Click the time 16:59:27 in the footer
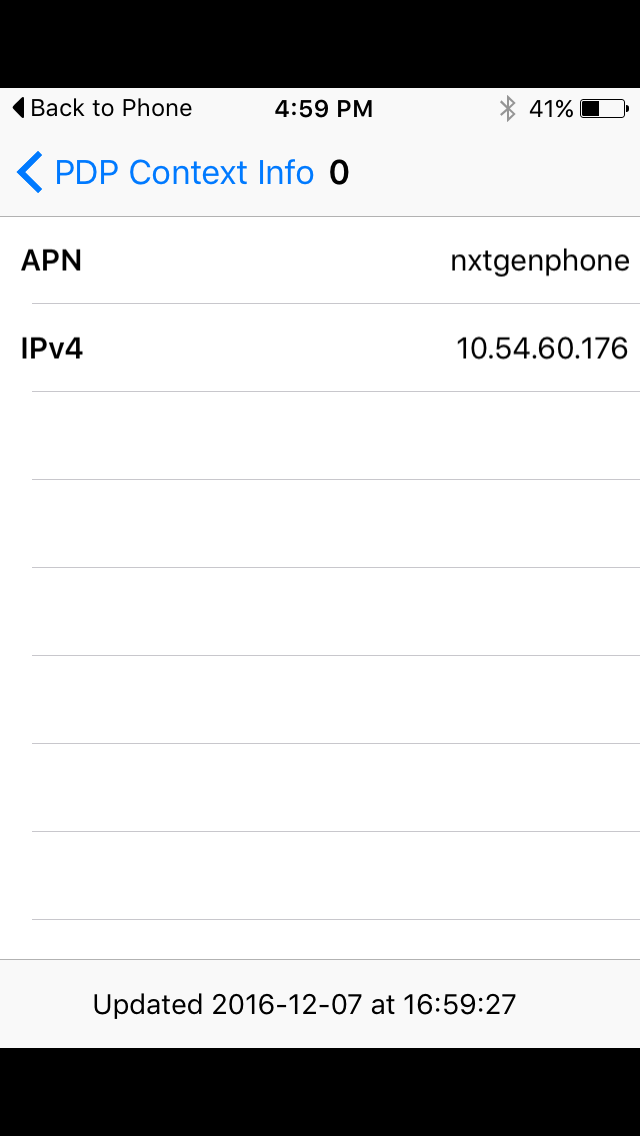The image size is (640, 1136). [x=460, y=1004]
